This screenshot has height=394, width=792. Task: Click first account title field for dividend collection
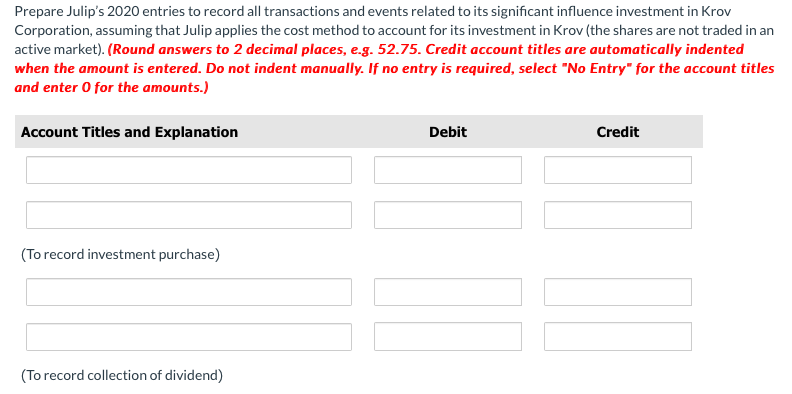189,292
